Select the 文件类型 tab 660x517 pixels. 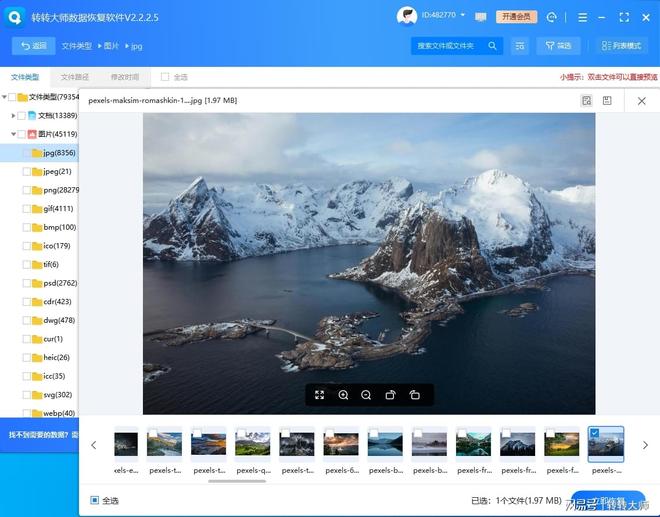tap(25, 77)
